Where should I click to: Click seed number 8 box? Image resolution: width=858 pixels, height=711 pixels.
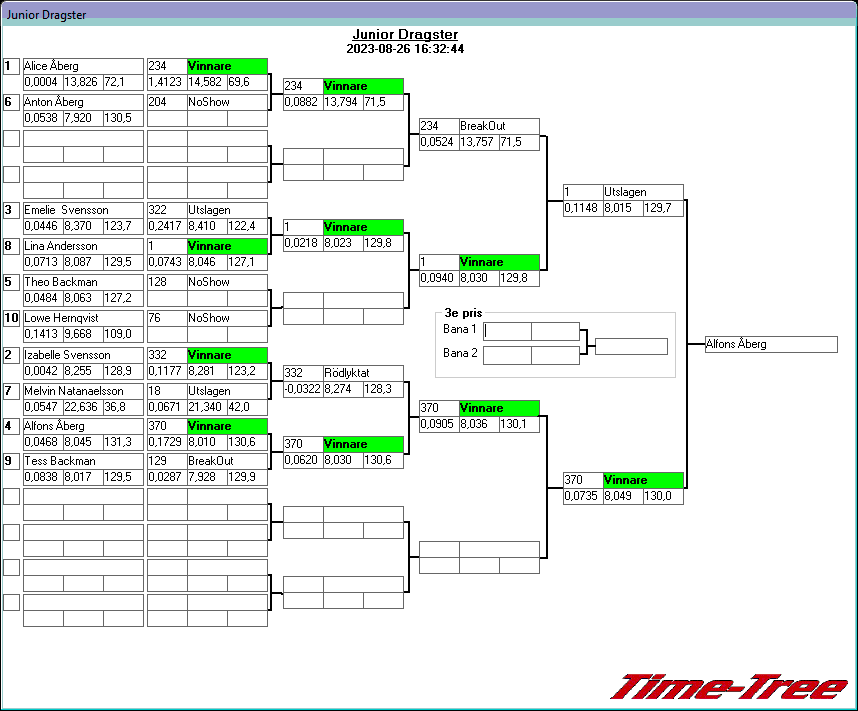click(11, 246)
